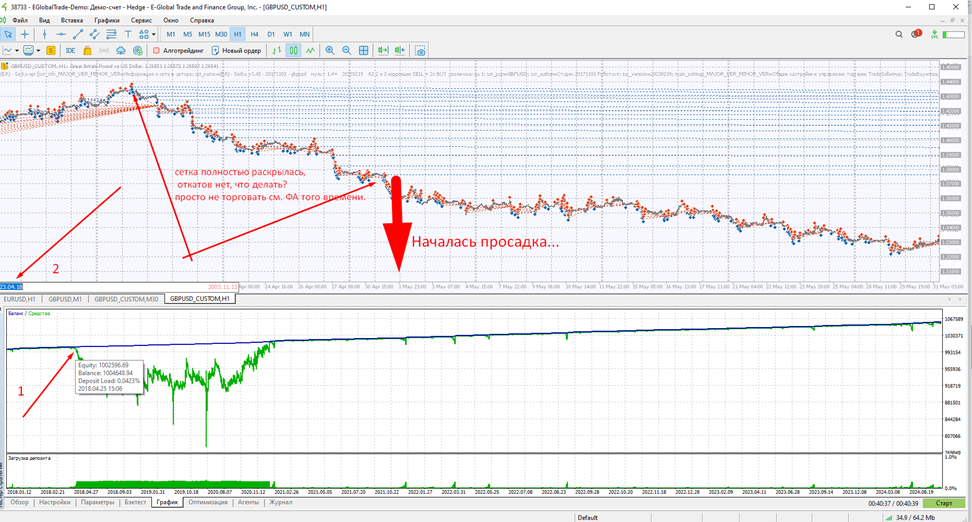Open the Вид menu
This screenshot has height=522, width=972.
[44, 20]
